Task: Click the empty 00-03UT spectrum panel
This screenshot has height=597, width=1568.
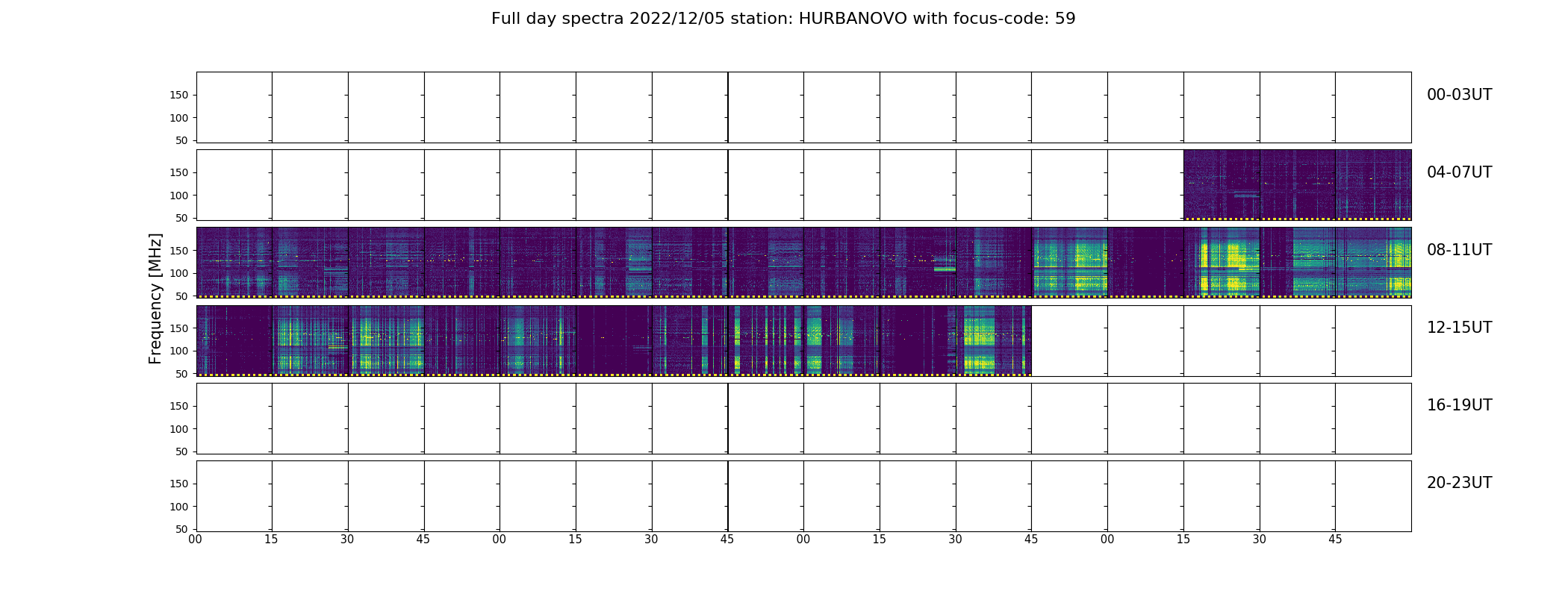Action: [x=803, y=107]
